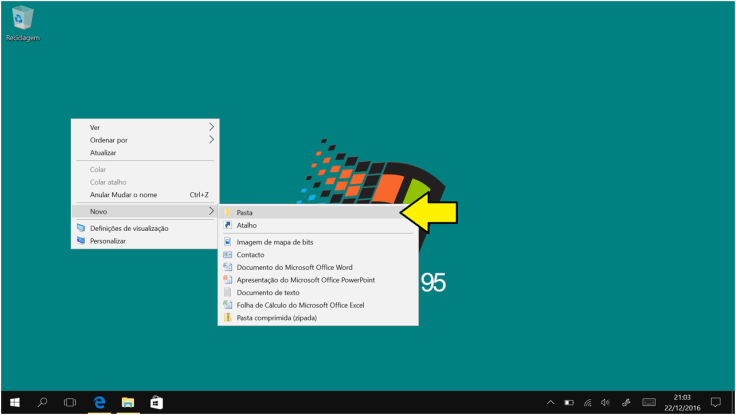This screenshot has height=415, width=736.
Task: Select Pasta to create new folder
Action: (245, 212)
